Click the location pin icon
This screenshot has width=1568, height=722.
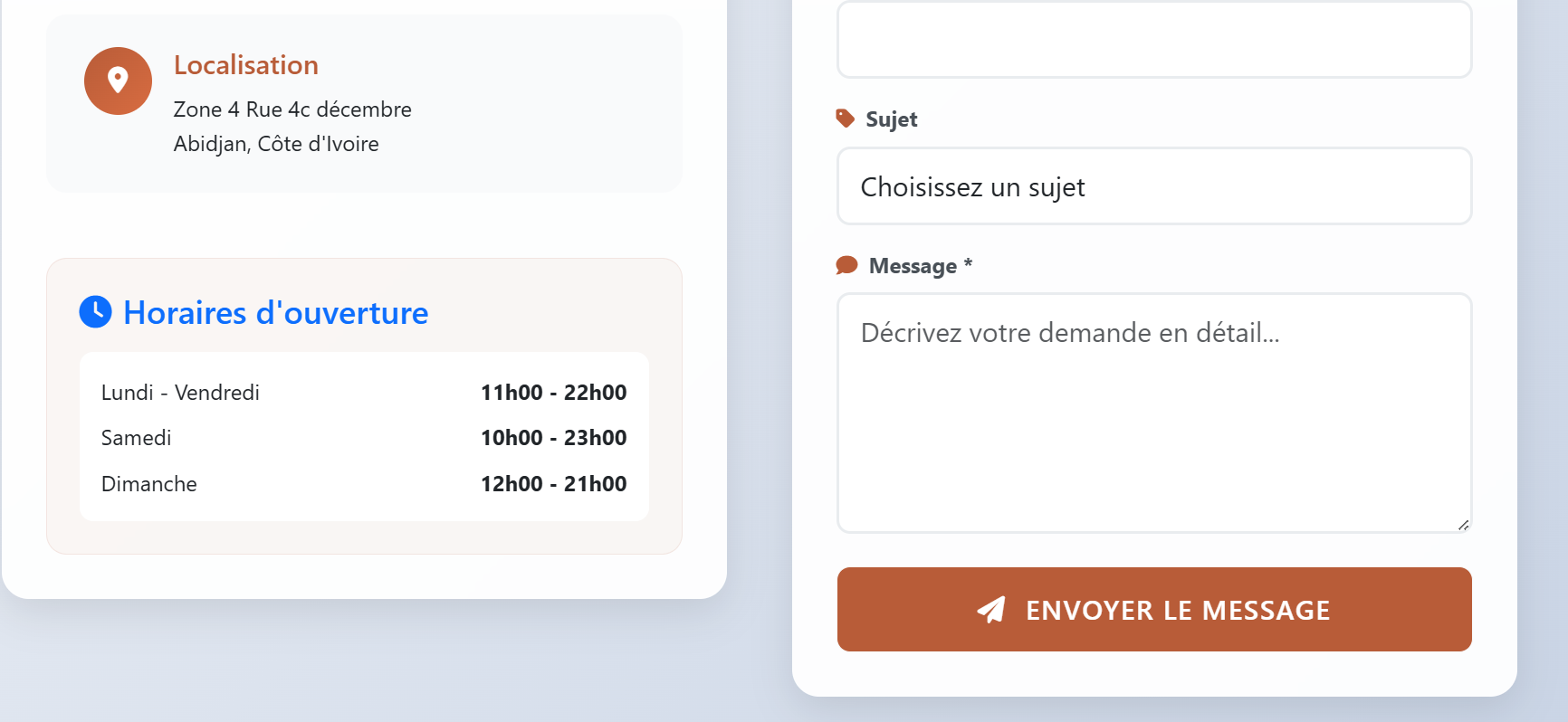(118, 81)
